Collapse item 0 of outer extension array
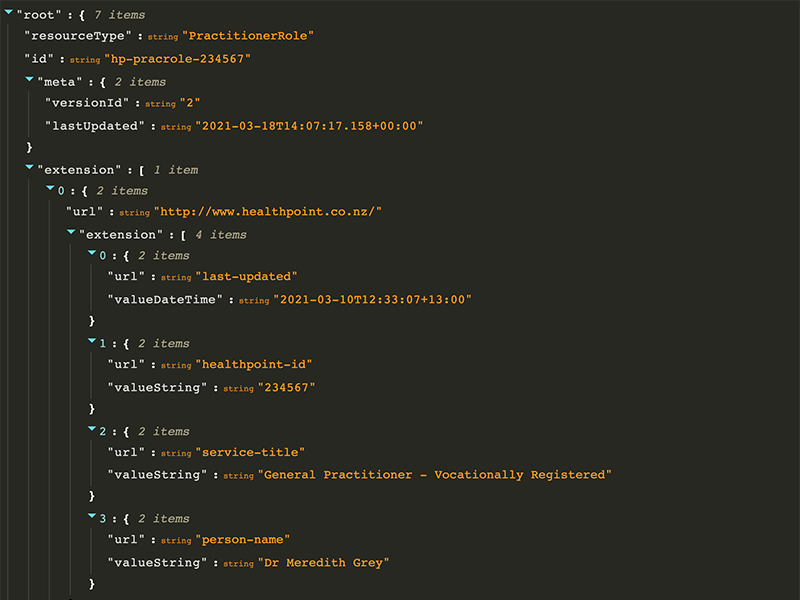 pos(51,188)
